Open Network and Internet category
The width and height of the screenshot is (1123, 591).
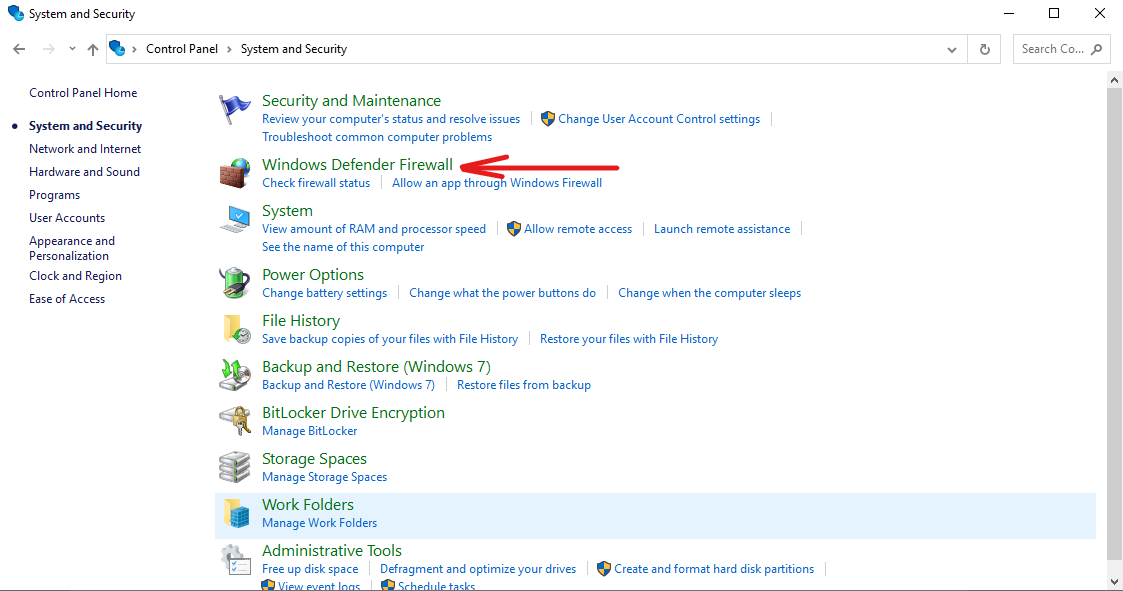click(x=85, y=148)
